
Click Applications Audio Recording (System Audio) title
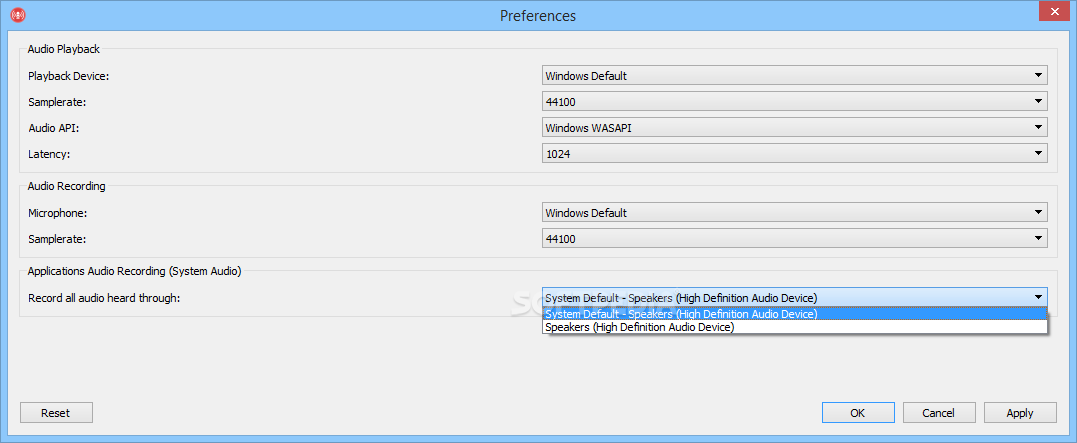pos(135,271)
